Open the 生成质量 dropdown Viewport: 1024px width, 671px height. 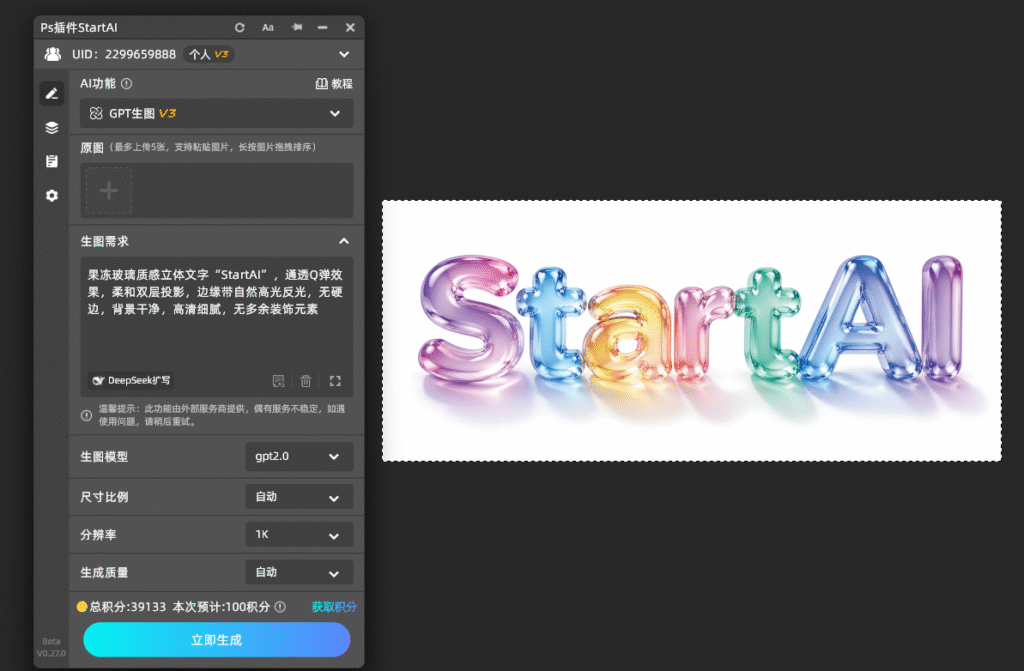(x=299, y=573)
